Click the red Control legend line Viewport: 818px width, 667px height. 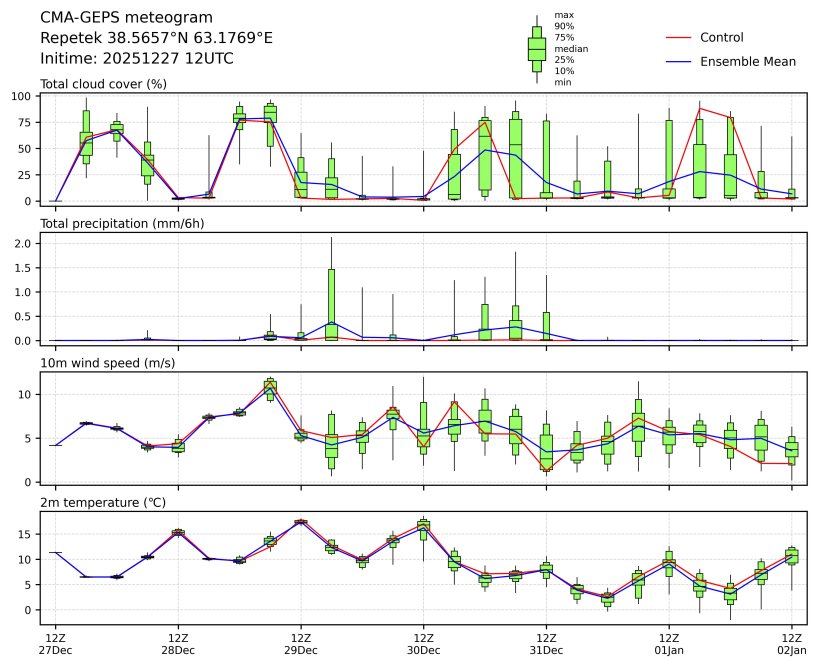point(679,37)
